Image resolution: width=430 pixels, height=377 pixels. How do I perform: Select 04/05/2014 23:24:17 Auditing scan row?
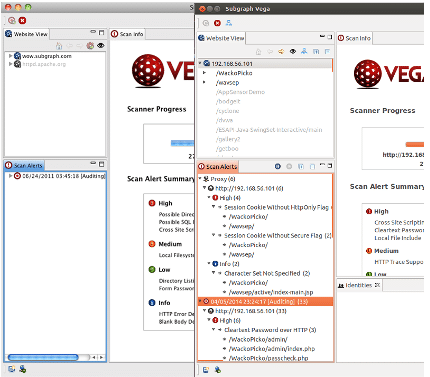[265, 302]
